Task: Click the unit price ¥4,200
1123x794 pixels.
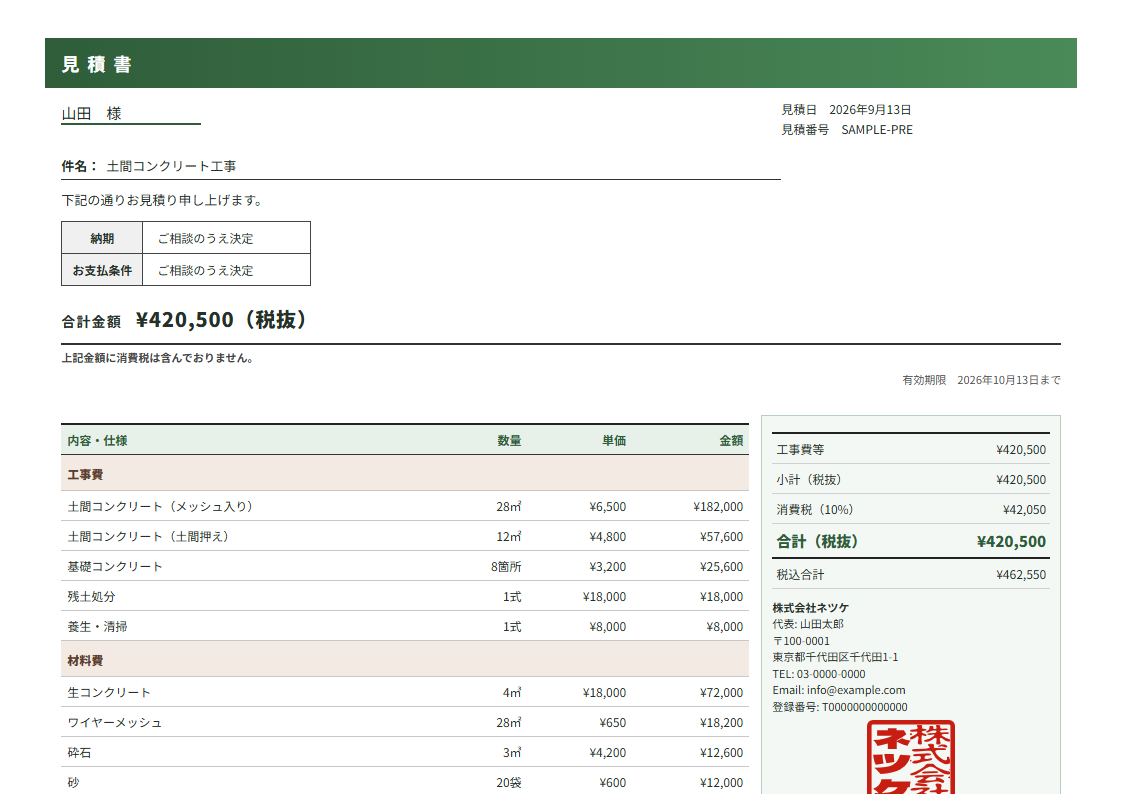Action: [x=607, y=752]
